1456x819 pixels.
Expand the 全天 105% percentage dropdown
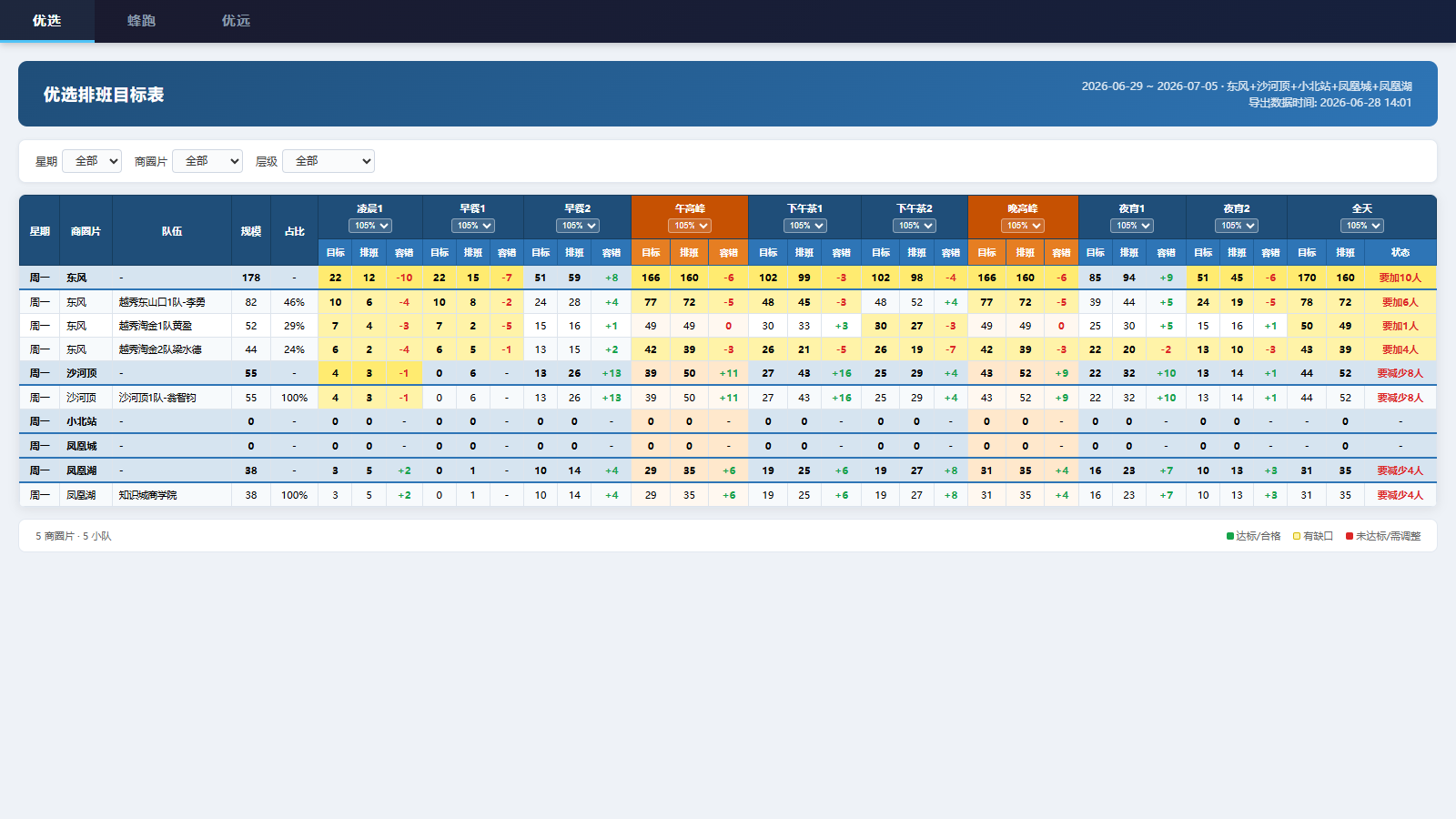[x=1362, y=226]
